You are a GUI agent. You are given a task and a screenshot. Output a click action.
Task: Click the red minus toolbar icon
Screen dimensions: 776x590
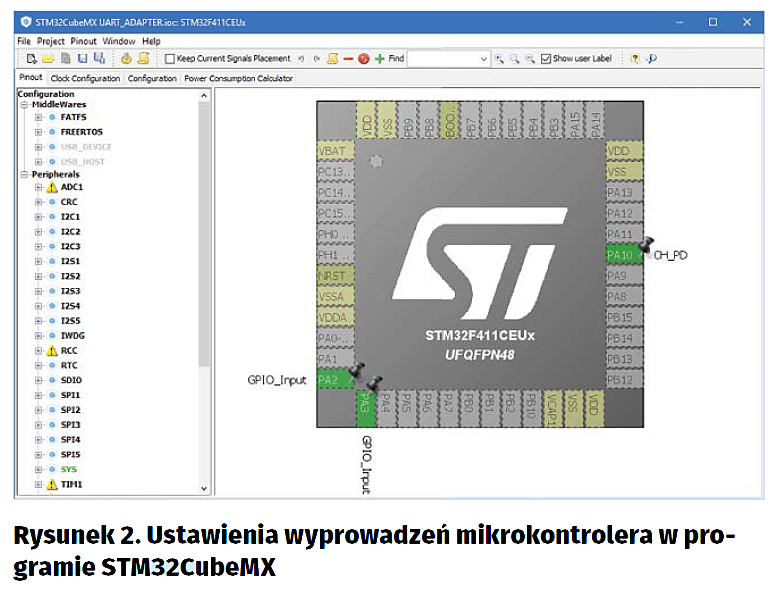tap(349, 59)
